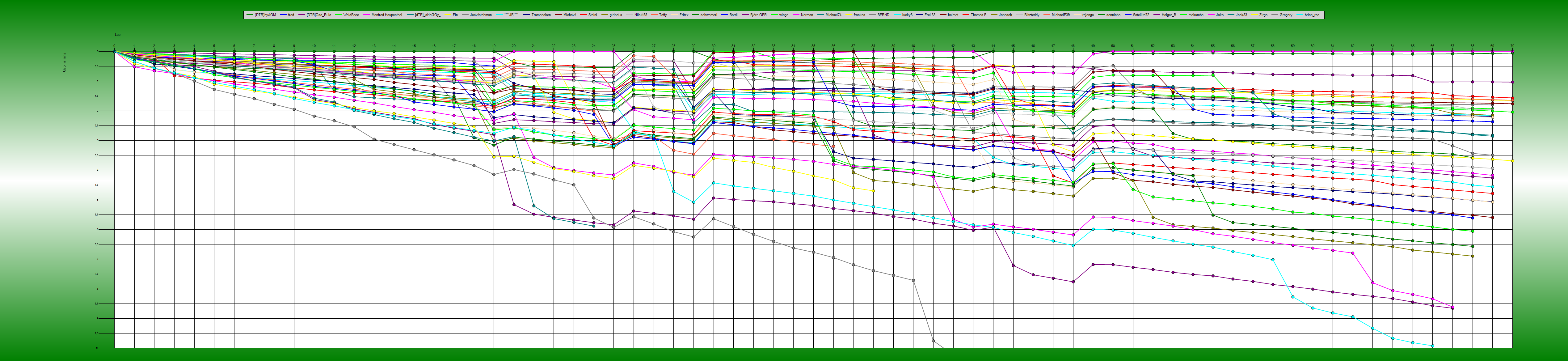Select Trumanaken in the legend

[x=541, y=15]
